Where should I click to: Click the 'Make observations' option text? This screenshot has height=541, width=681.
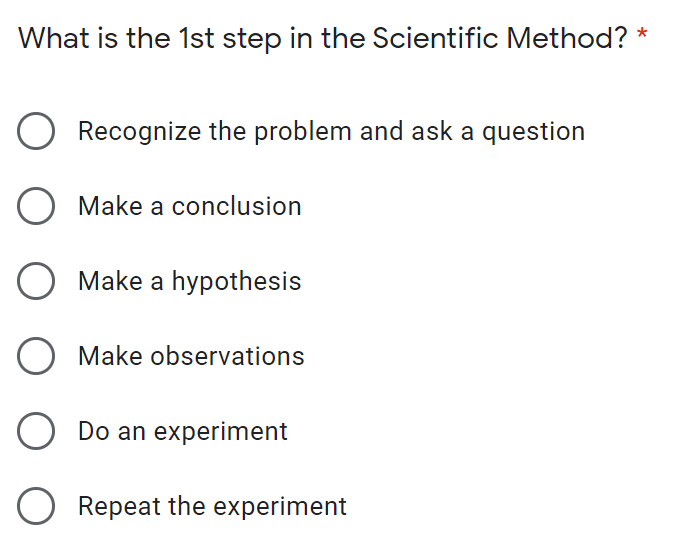(191, 357)
